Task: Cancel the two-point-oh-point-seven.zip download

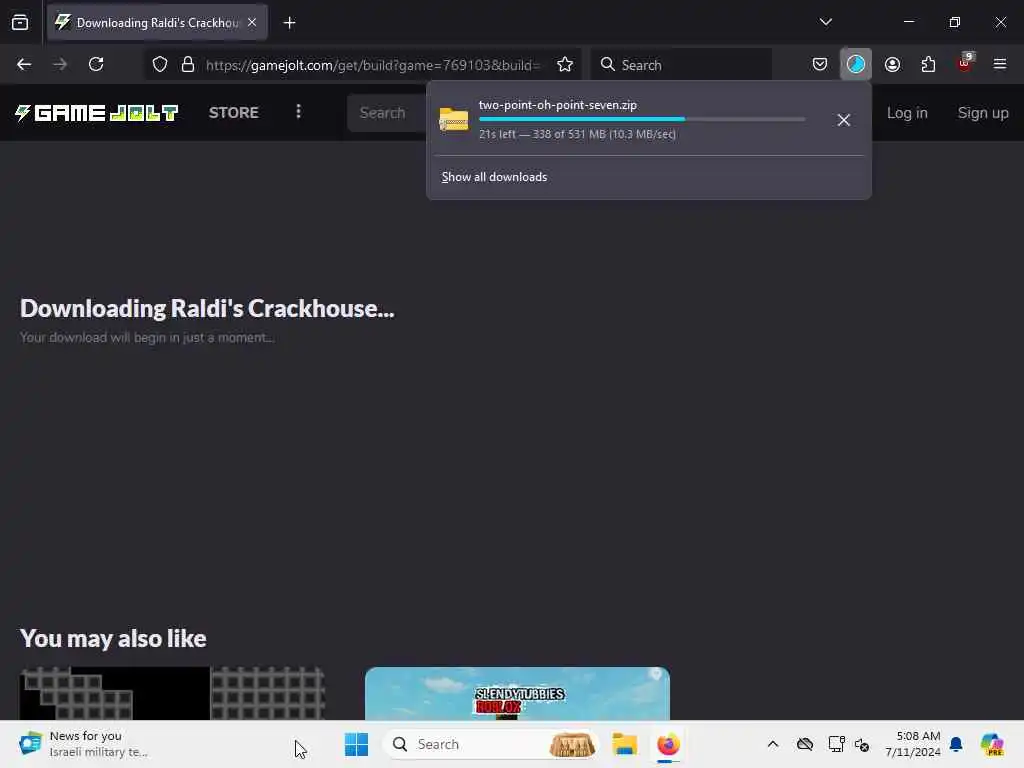Action: (844, 120)
